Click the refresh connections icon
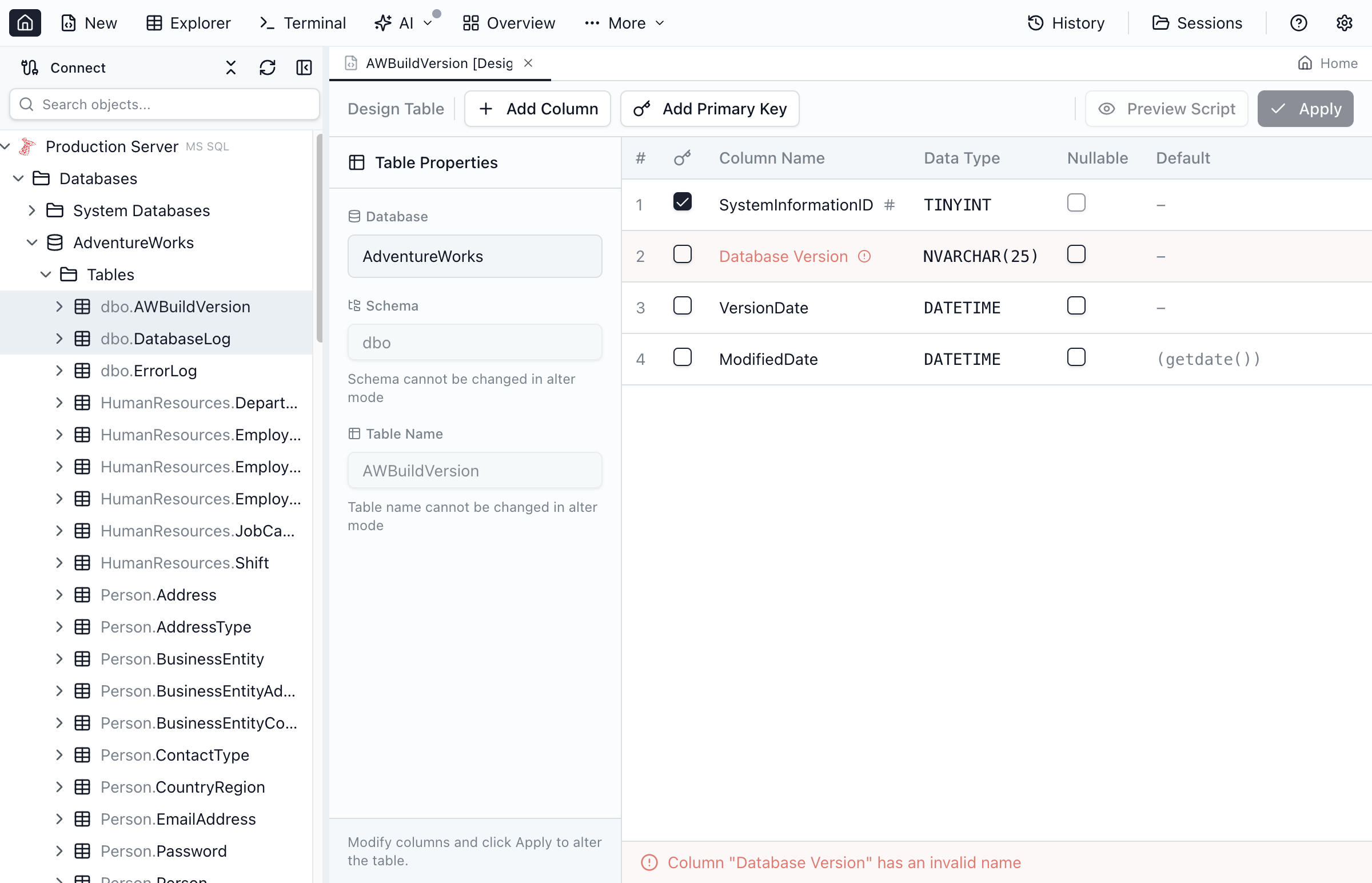This screenshot has width=1372, height=883. point(267,67)
